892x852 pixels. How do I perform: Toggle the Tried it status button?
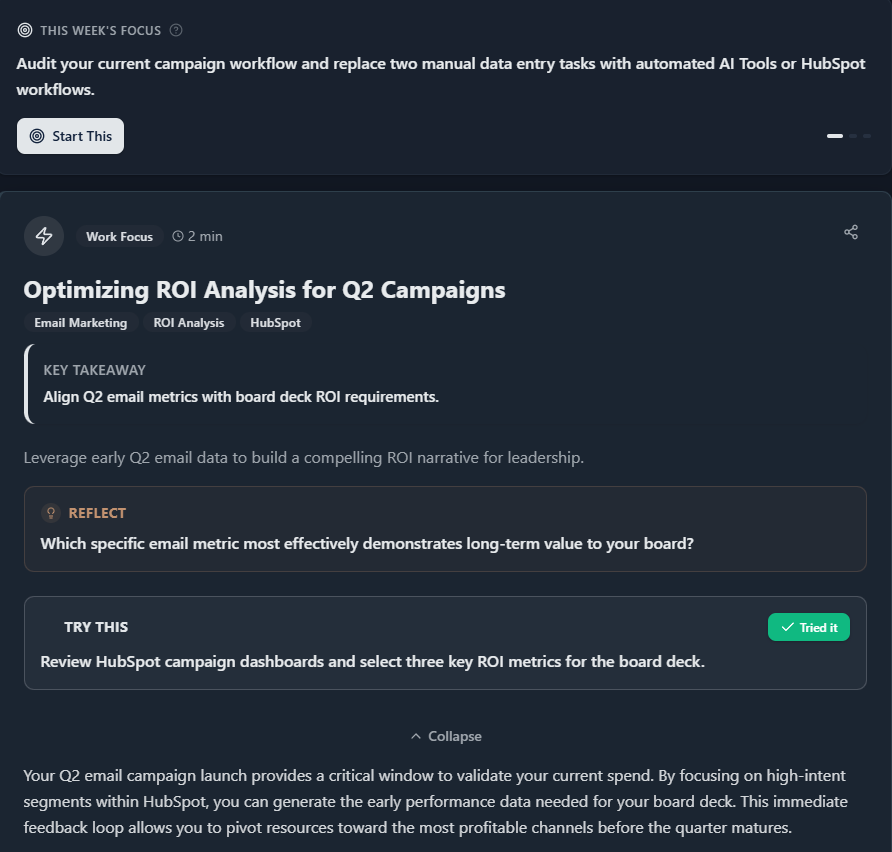point(808,627)
